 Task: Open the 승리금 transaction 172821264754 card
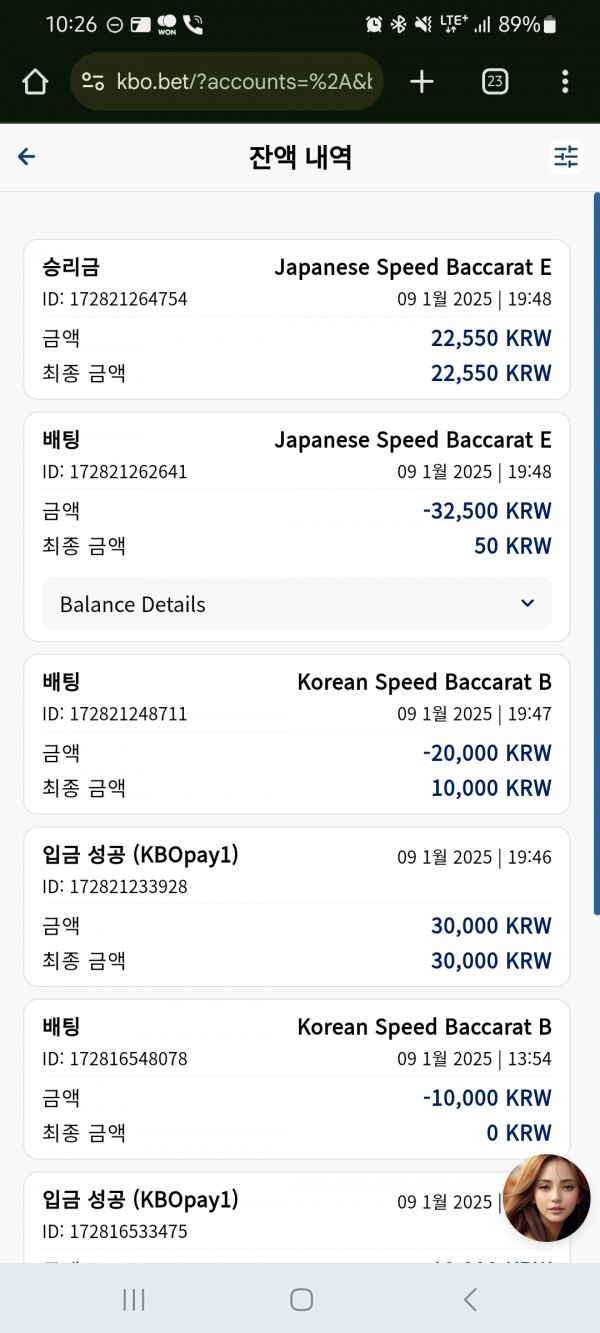coord(297,320)
